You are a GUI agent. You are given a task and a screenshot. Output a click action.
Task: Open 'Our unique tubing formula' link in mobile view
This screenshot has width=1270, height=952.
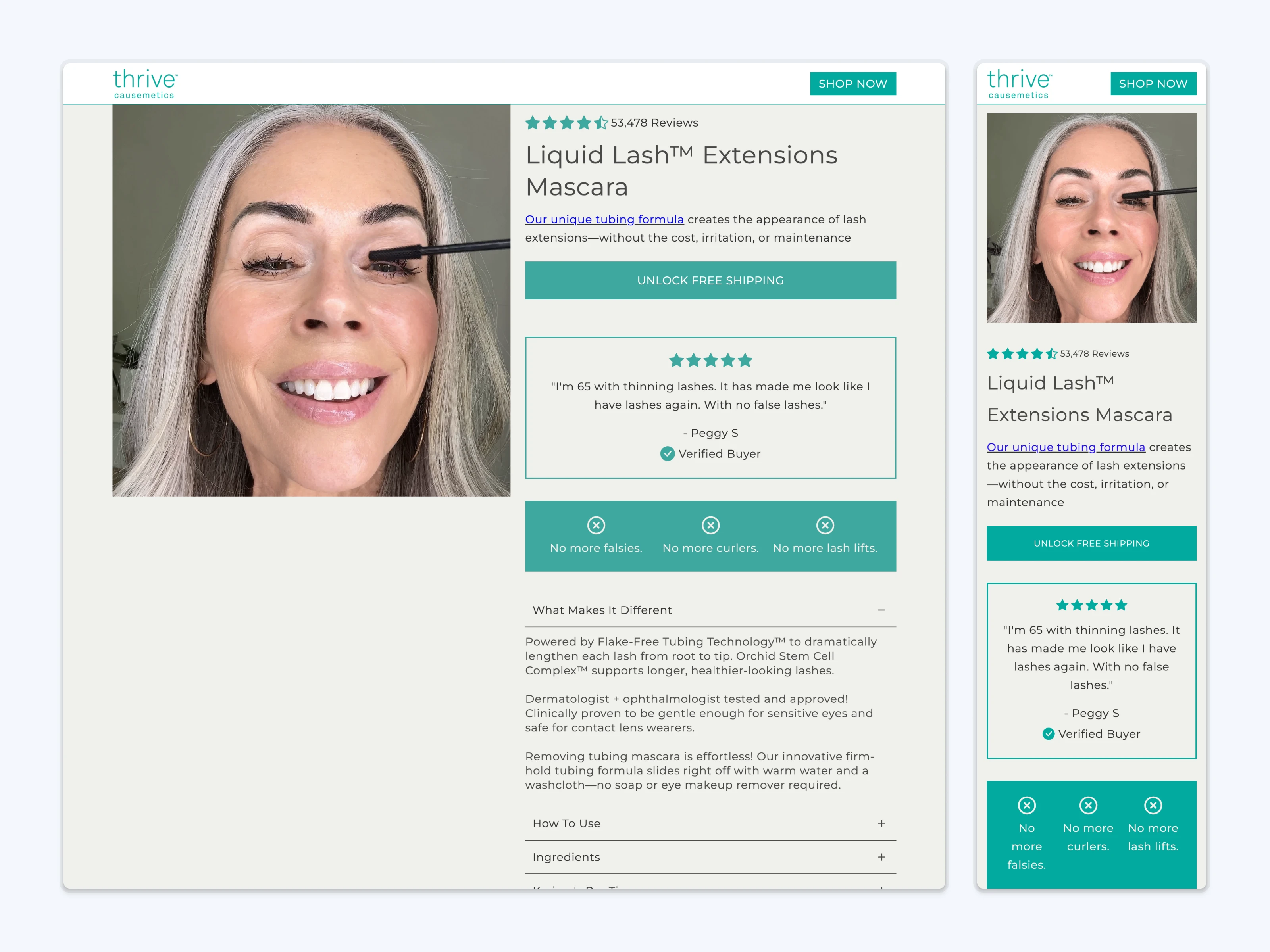[1066, 447]
